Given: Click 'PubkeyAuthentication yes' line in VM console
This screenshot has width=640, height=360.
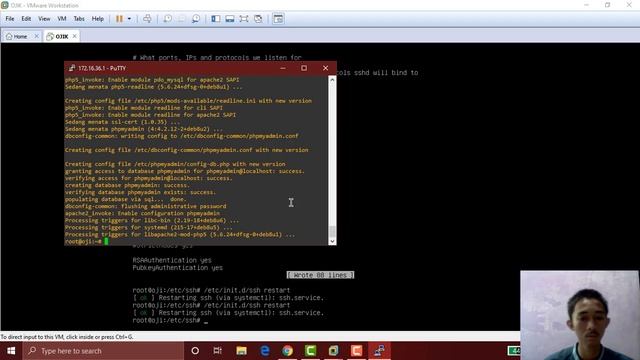Looking at the screenshot, I should [x=178, y=268].
